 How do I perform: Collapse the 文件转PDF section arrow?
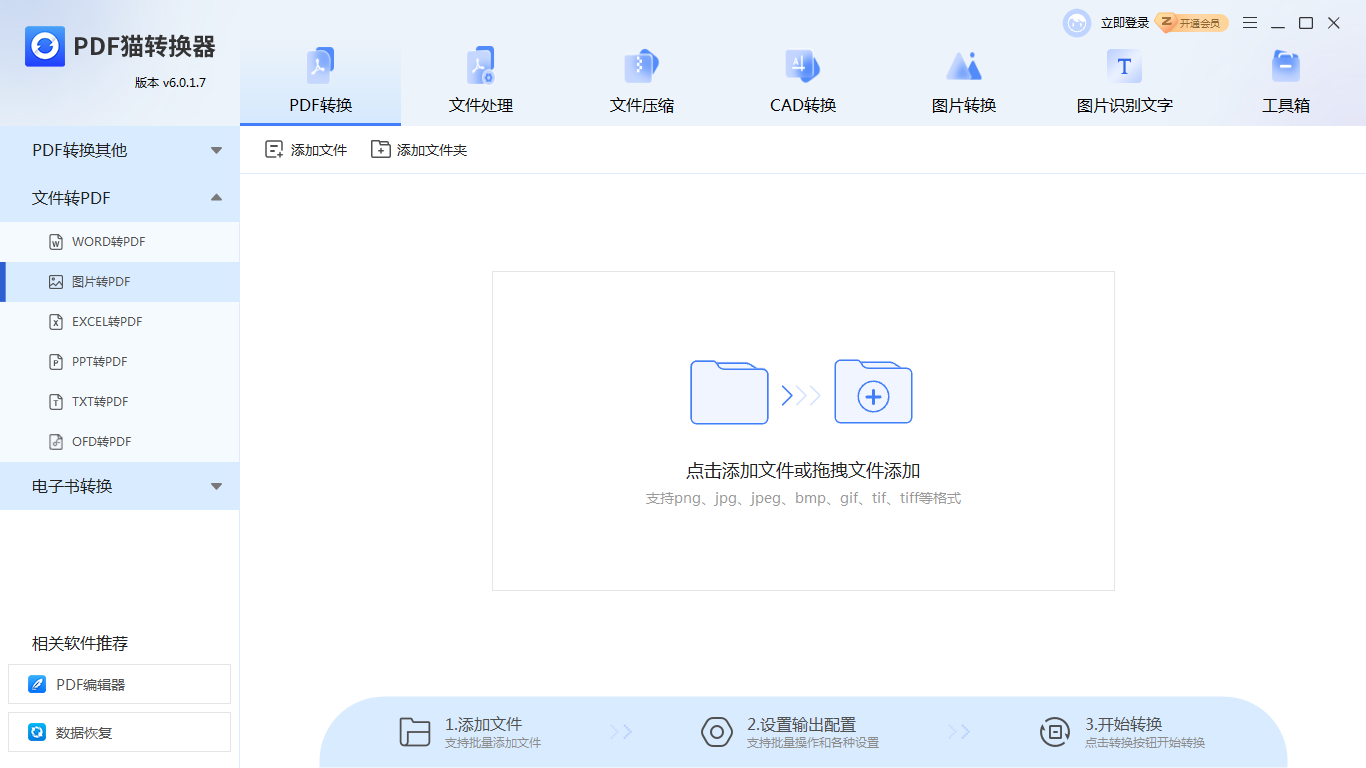[x=216, y=198]
